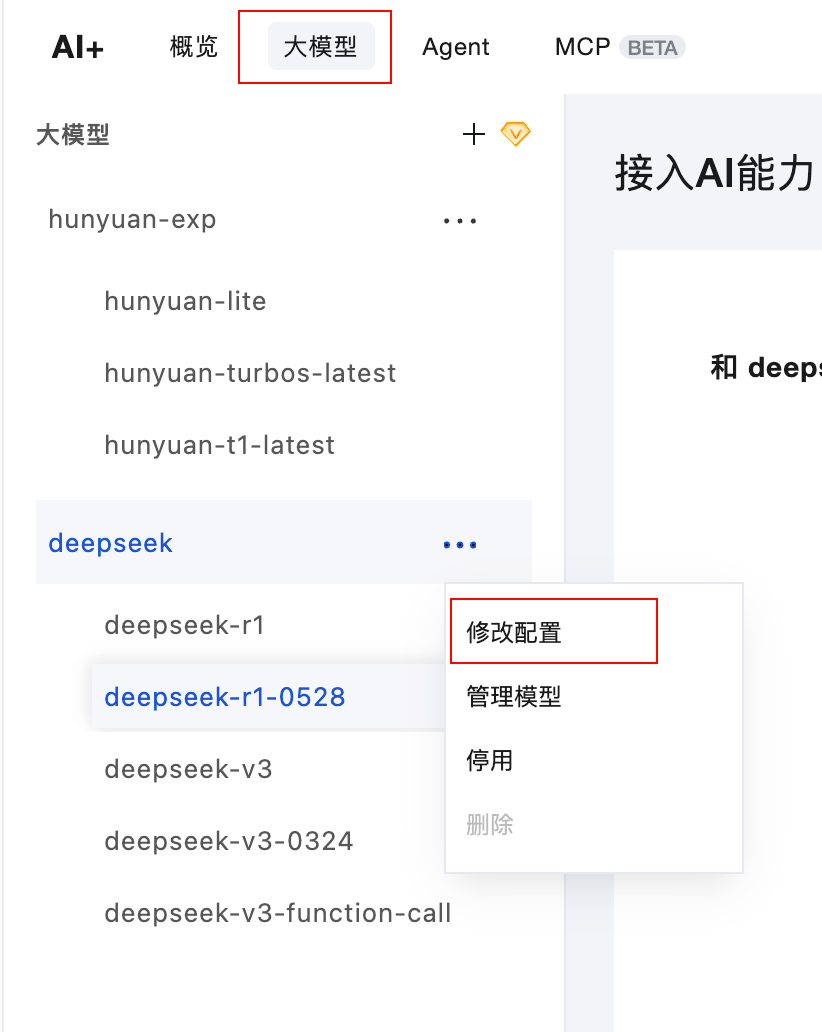Select the deepseek group
The width and height of the screenshot is (822, 1032).
(x=284, y=542)
